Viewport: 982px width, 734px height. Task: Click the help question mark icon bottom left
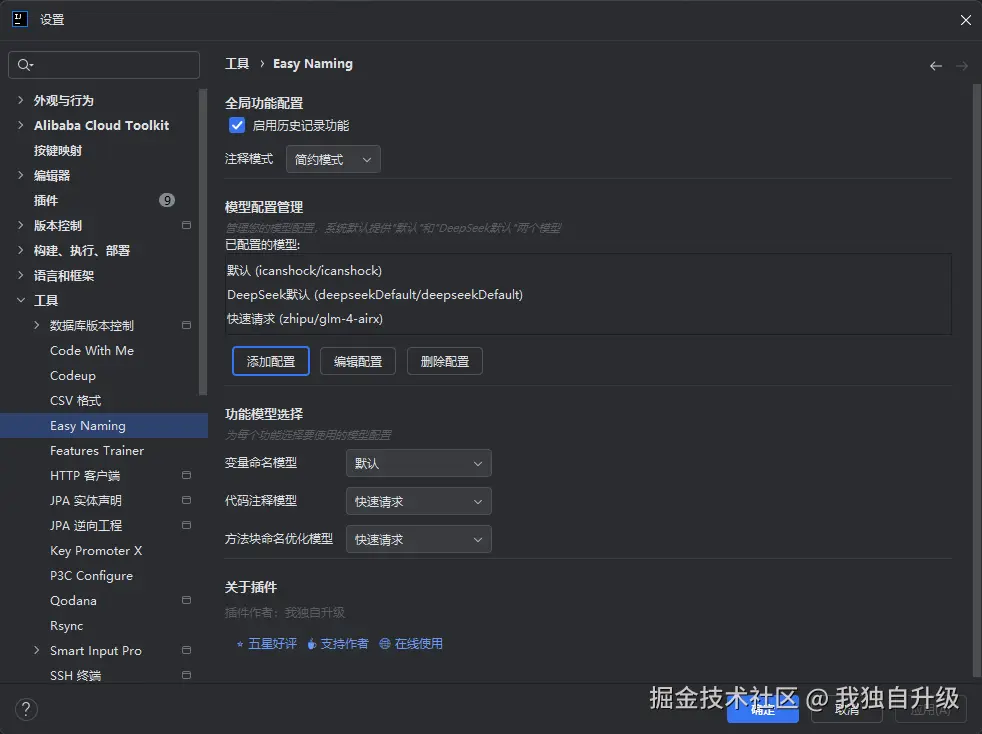point(26,709)
